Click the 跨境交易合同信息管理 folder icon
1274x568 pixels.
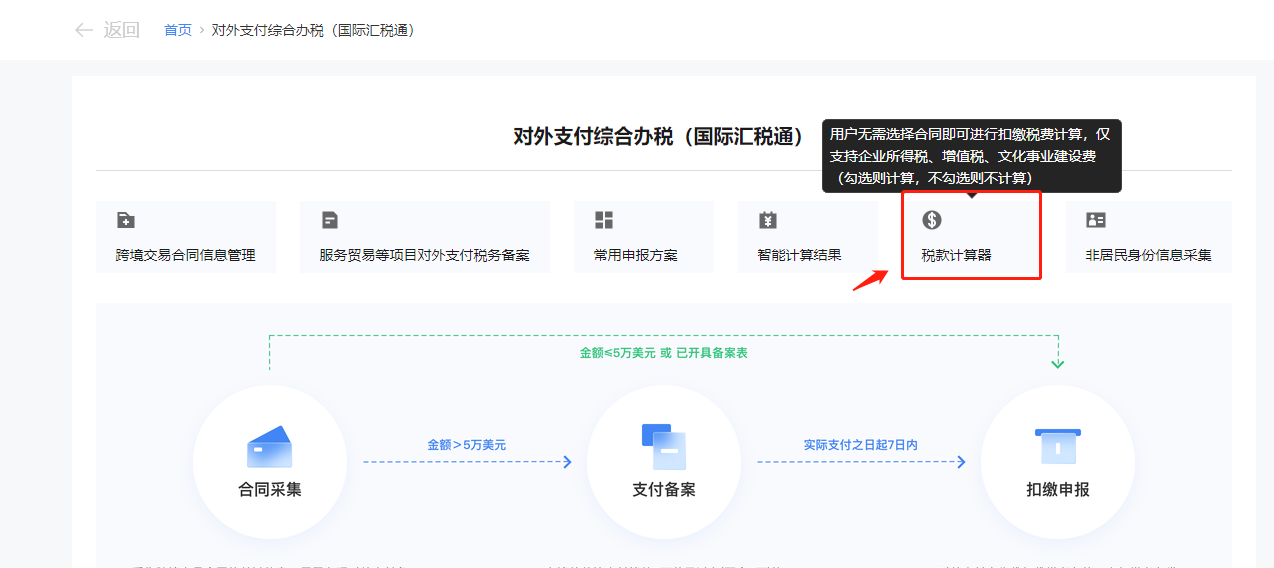point(125,220)
